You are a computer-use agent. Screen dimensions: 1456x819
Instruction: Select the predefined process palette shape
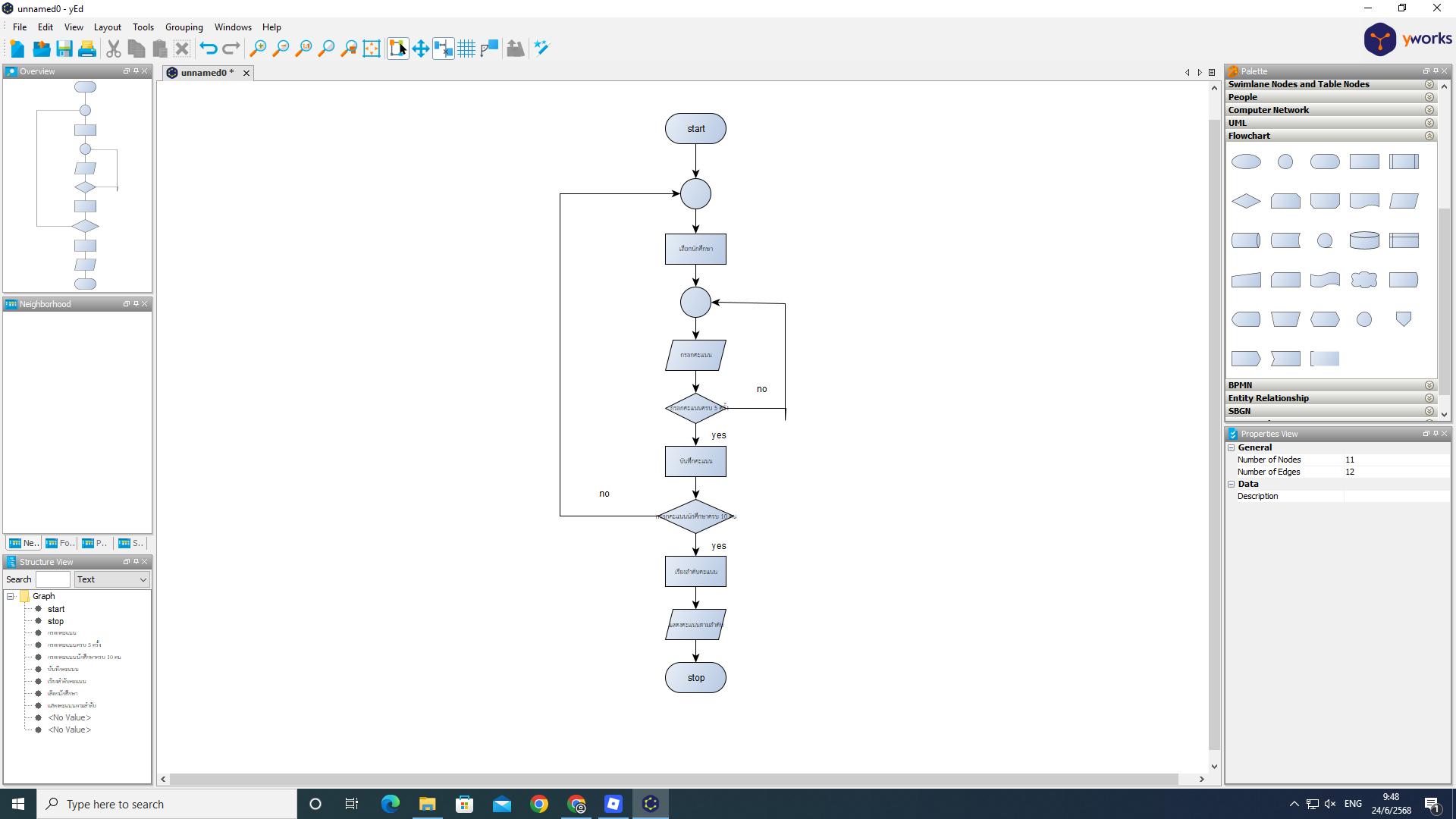coord(1404,162)
